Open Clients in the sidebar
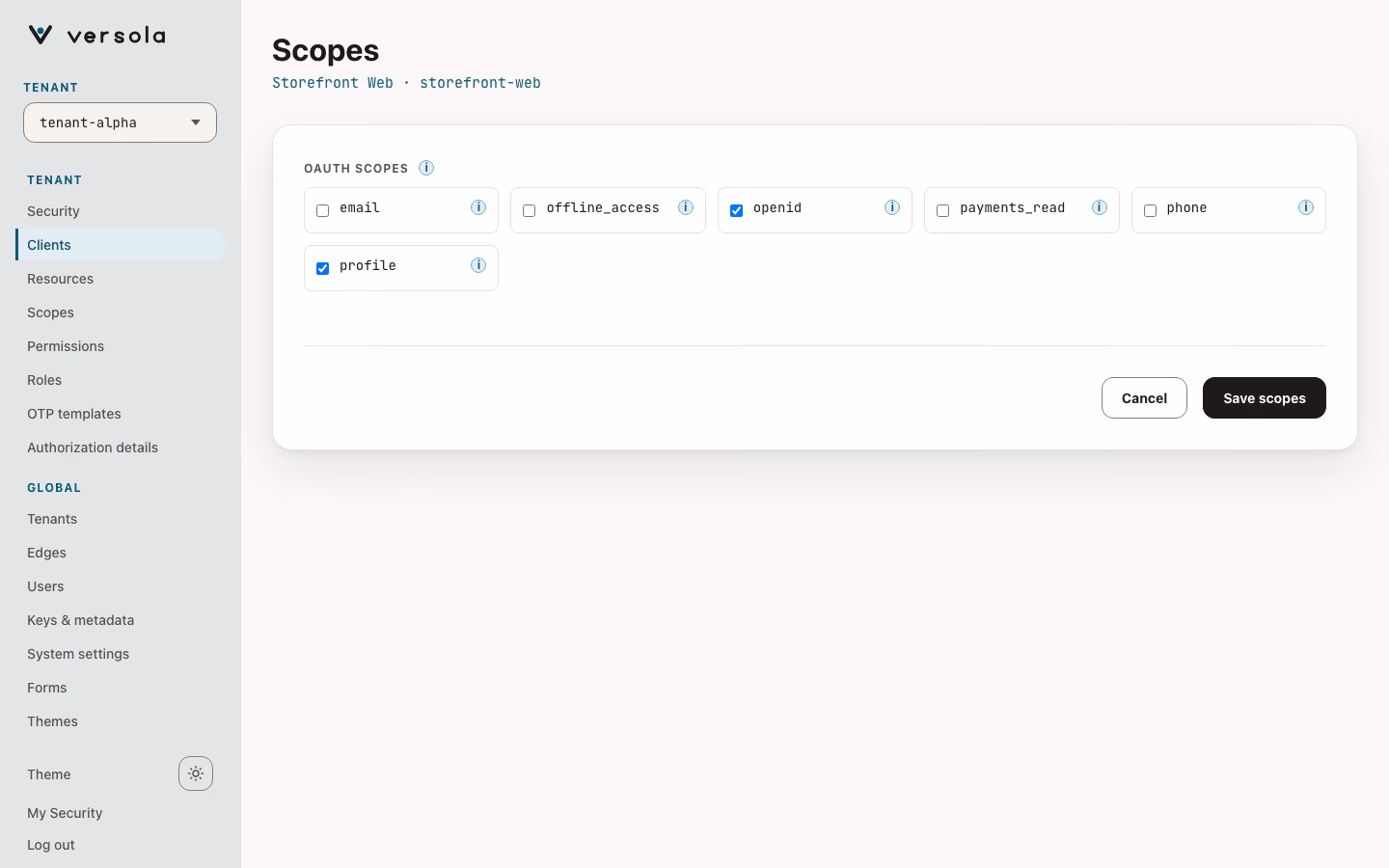 point(120,245)
